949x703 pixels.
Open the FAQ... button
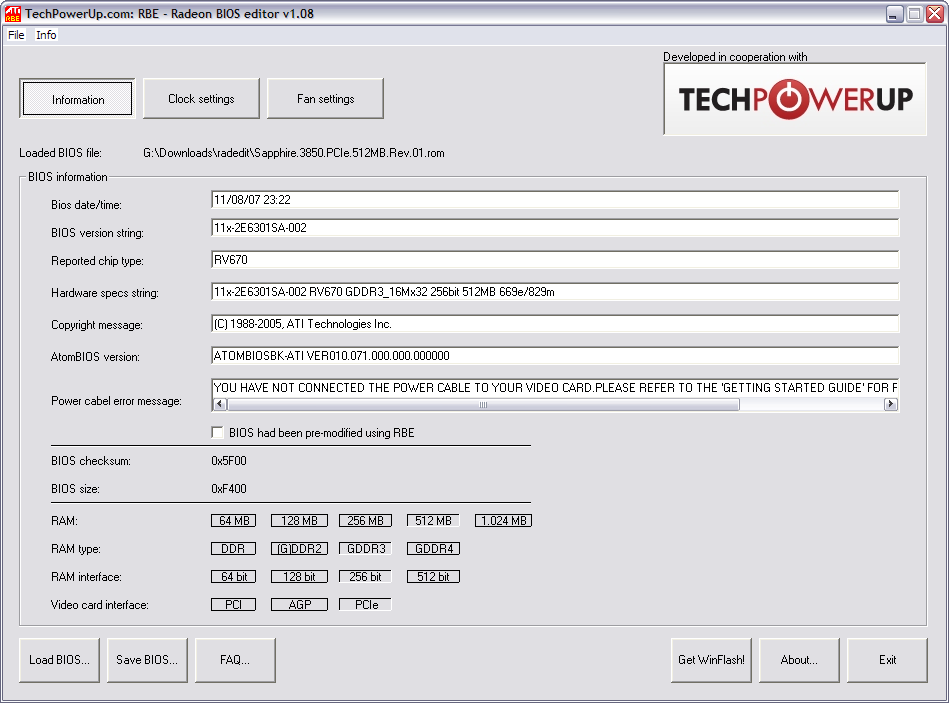click(235, 660)
